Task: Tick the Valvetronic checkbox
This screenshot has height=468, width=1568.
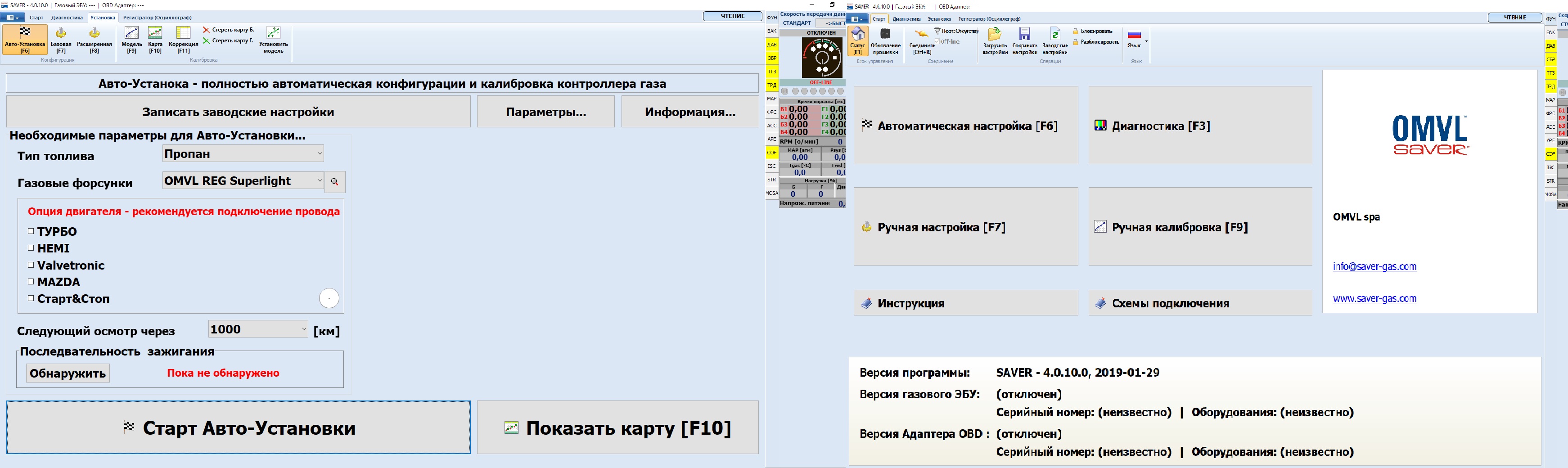Action: (x=31, y=265)
